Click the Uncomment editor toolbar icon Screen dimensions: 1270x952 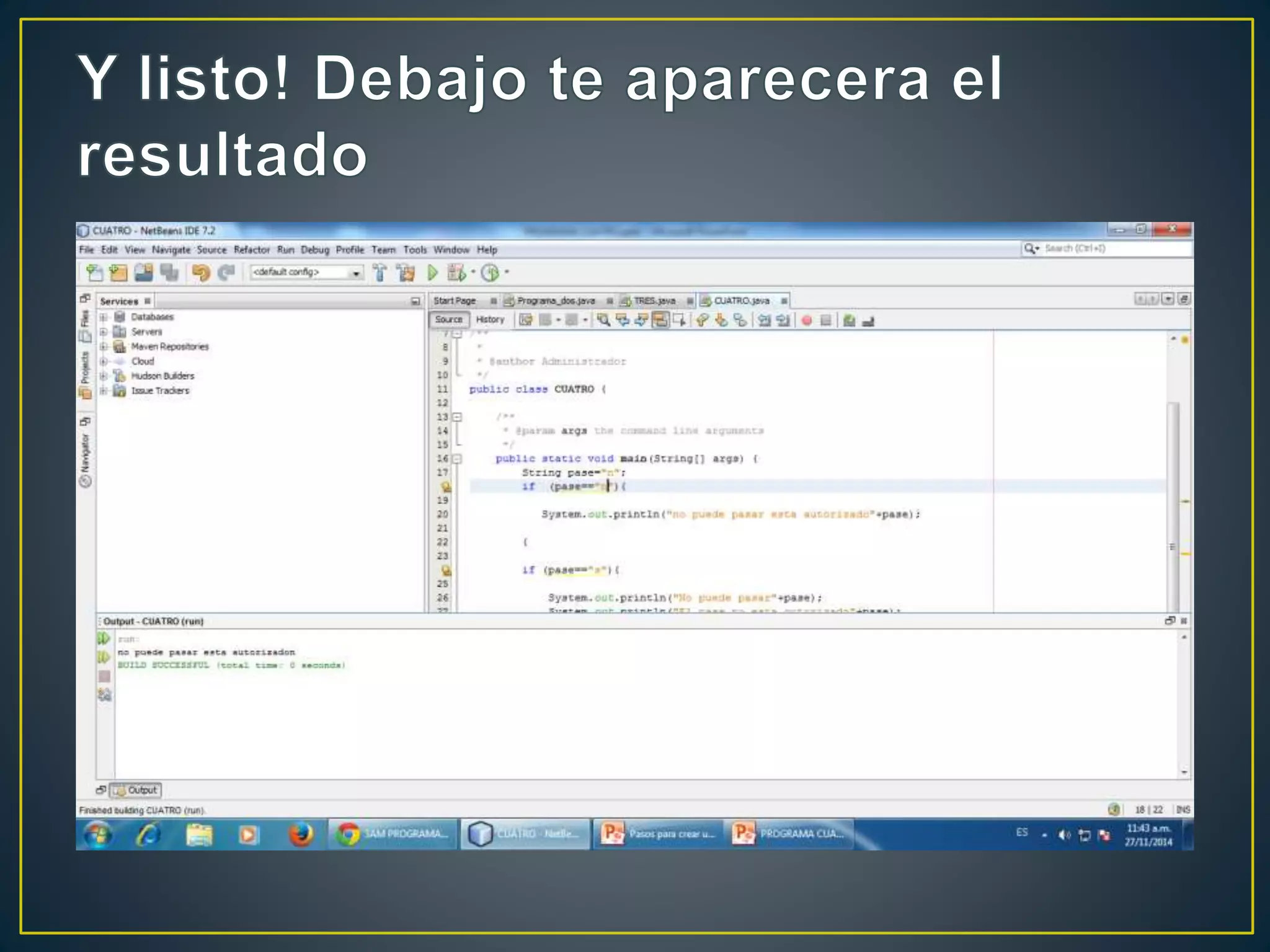[868, 320]
